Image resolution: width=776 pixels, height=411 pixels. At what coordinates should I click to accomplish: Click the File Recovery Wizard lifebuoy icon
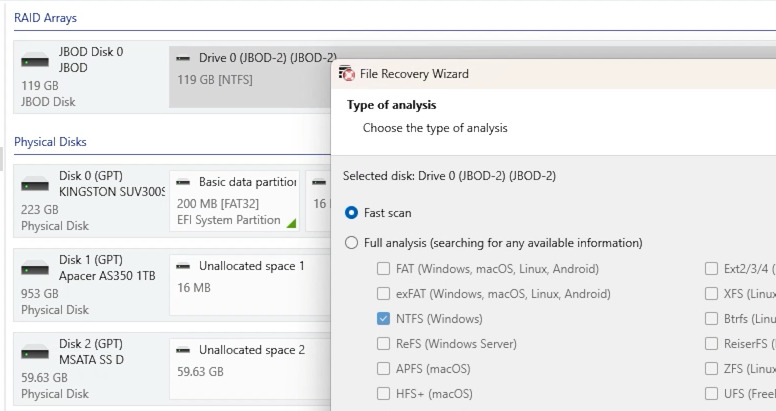347,73
